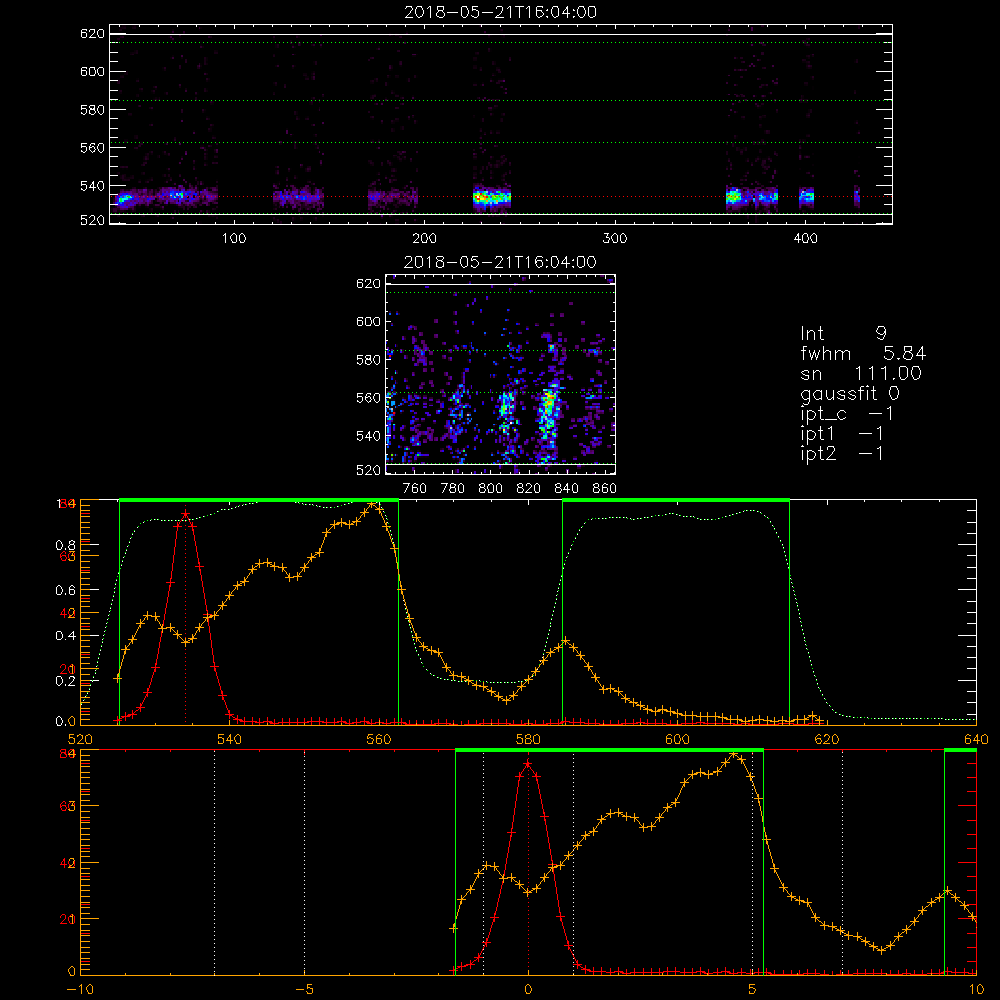1000x1000 pixels.
Task: Click the 'sn 111.00' readout text
Action: pos(861,373)
